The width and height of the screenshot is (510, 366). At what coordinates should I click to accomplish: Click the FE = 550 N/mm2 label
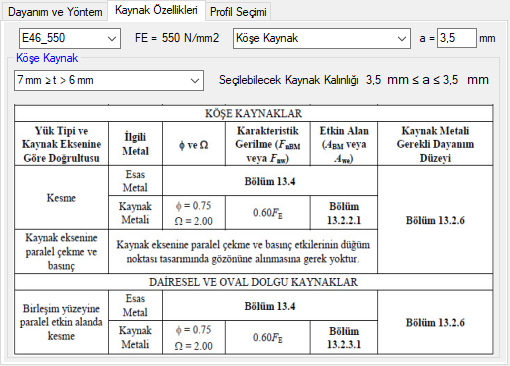pyautogui.click(x=177, y=38)
